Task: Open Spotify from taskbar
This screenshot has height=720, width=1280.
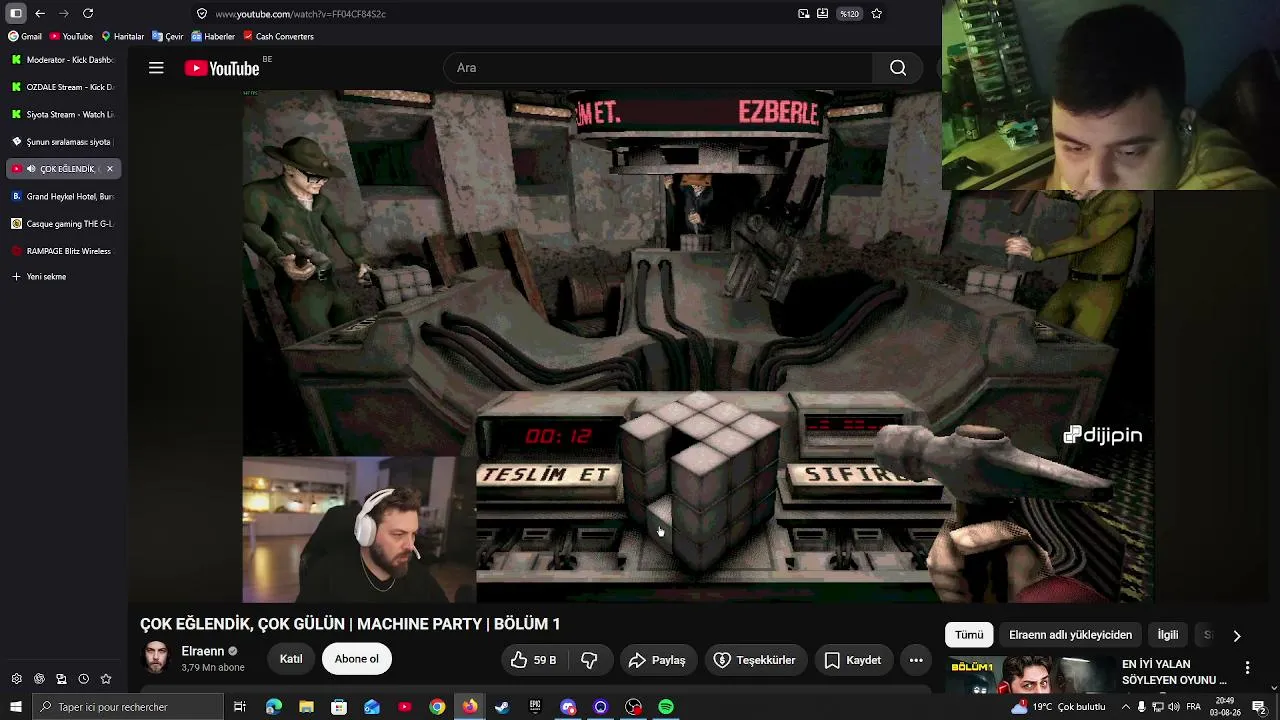Action: (x=666, y=707)
